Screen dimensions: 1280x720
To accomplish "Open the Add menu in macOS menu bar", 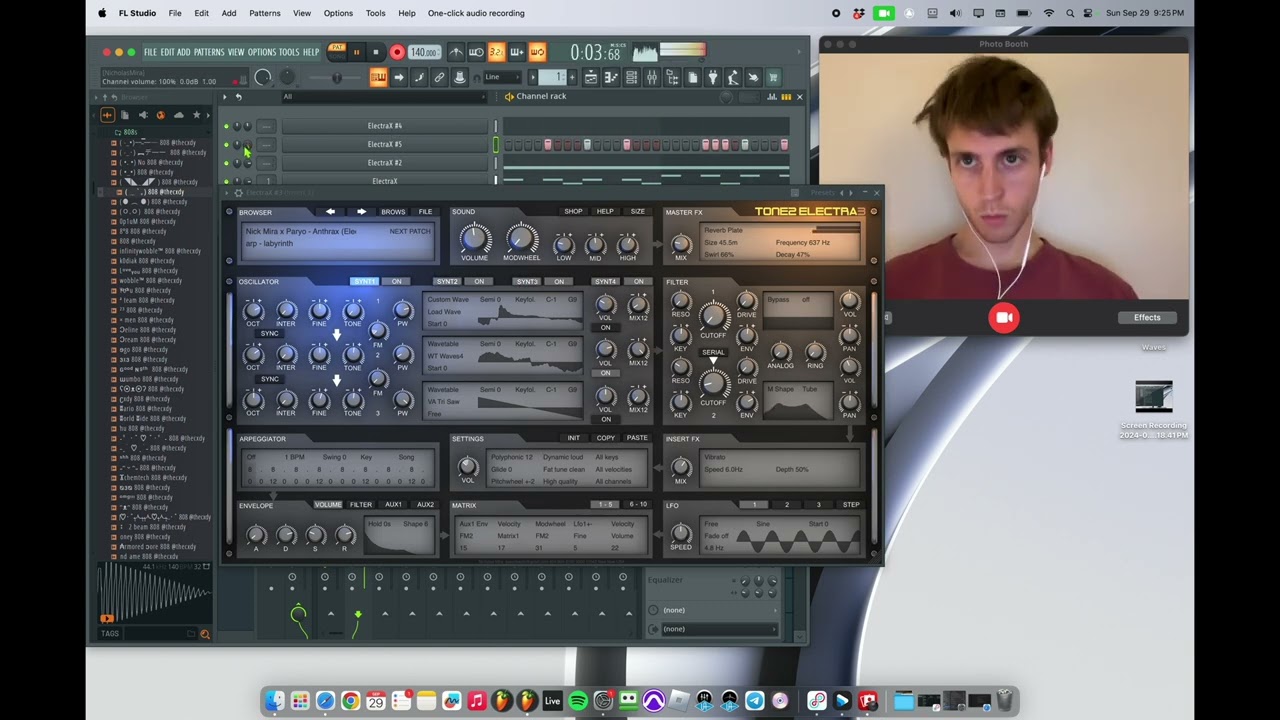I will tap(229, 13).
